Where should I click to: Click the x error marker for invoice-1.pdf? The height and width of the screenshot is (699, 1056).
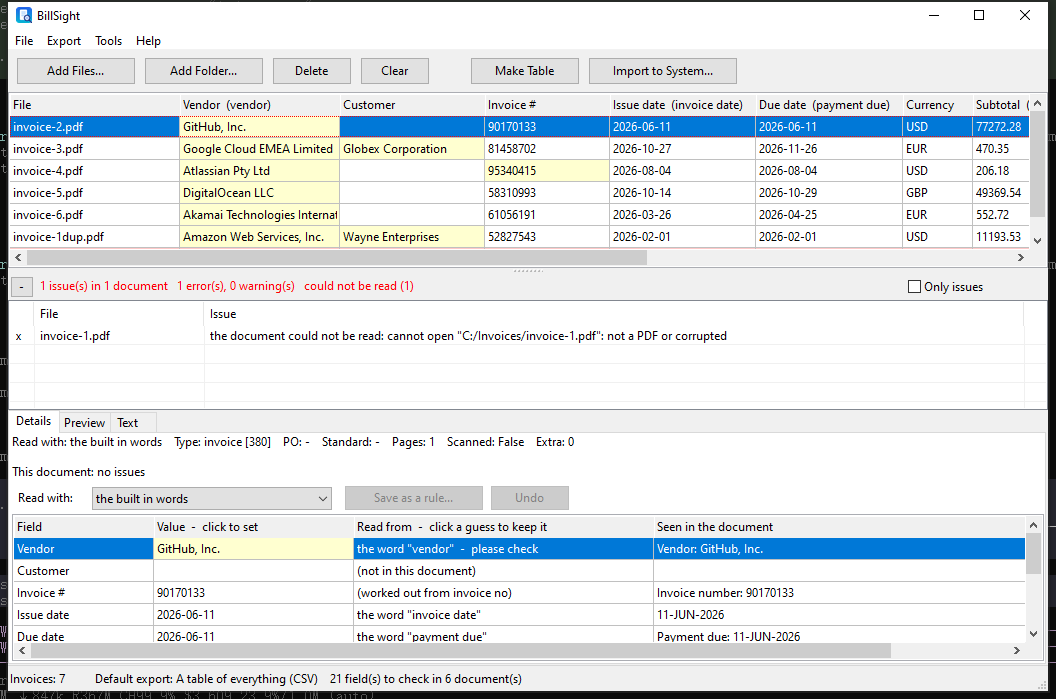(19, 337)
